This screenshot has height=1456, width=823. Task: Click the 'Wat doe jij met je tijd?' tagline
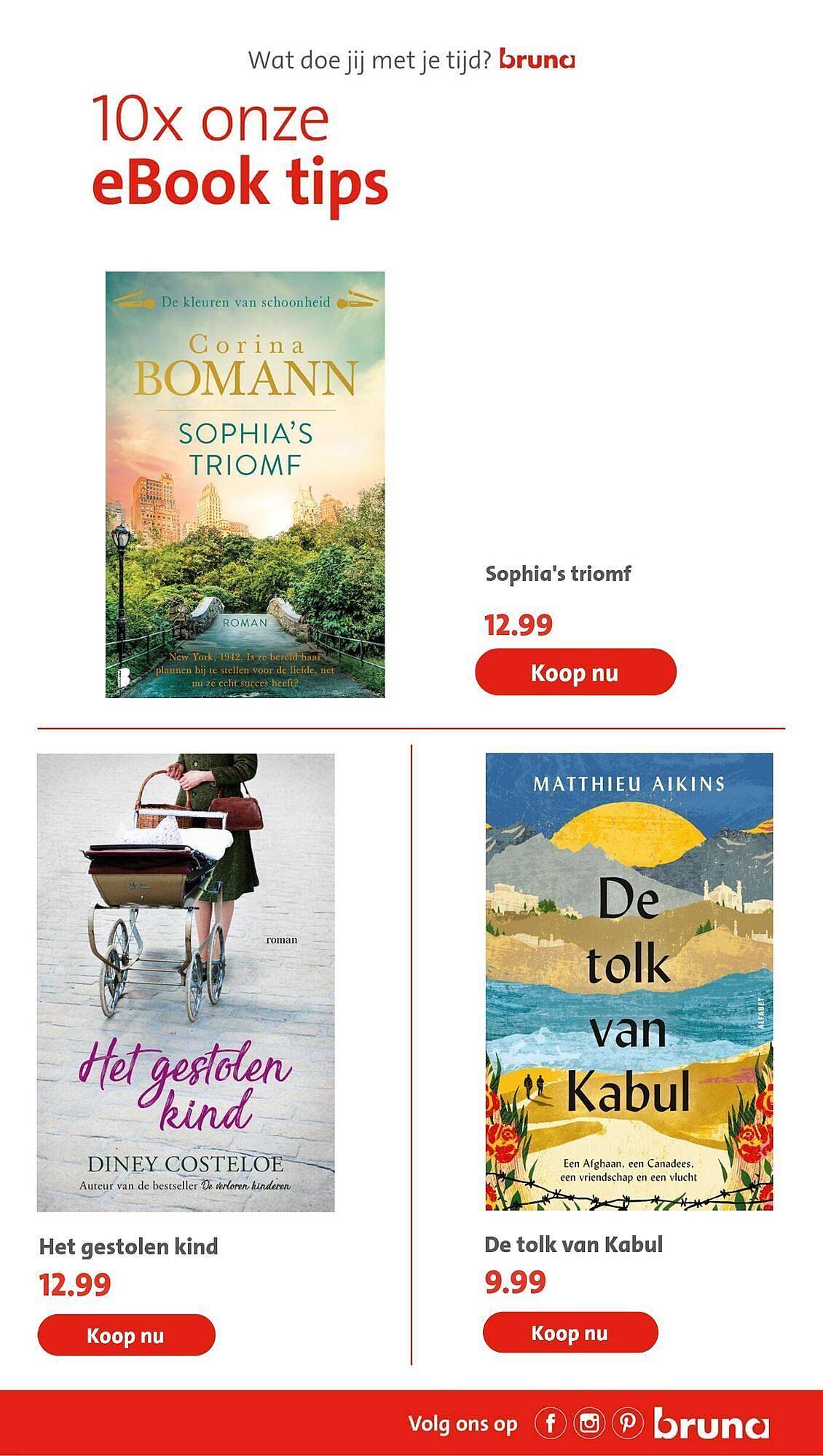pos(370,60)
